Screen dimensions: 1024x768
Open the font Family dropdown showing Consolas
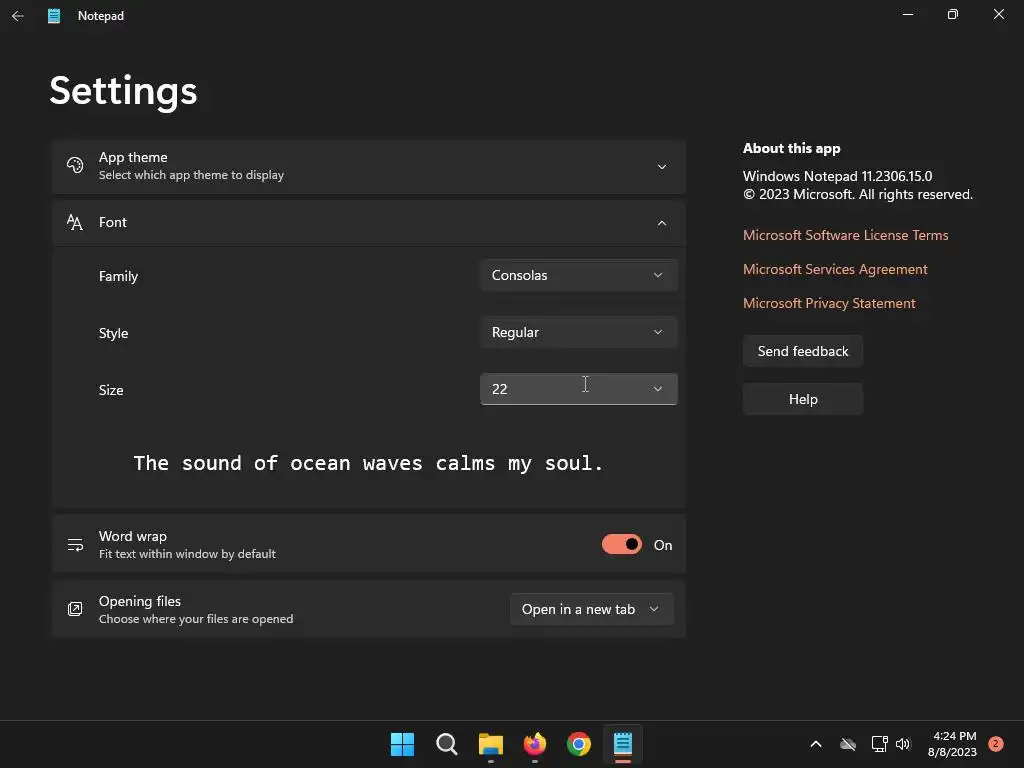coord(579,276)
